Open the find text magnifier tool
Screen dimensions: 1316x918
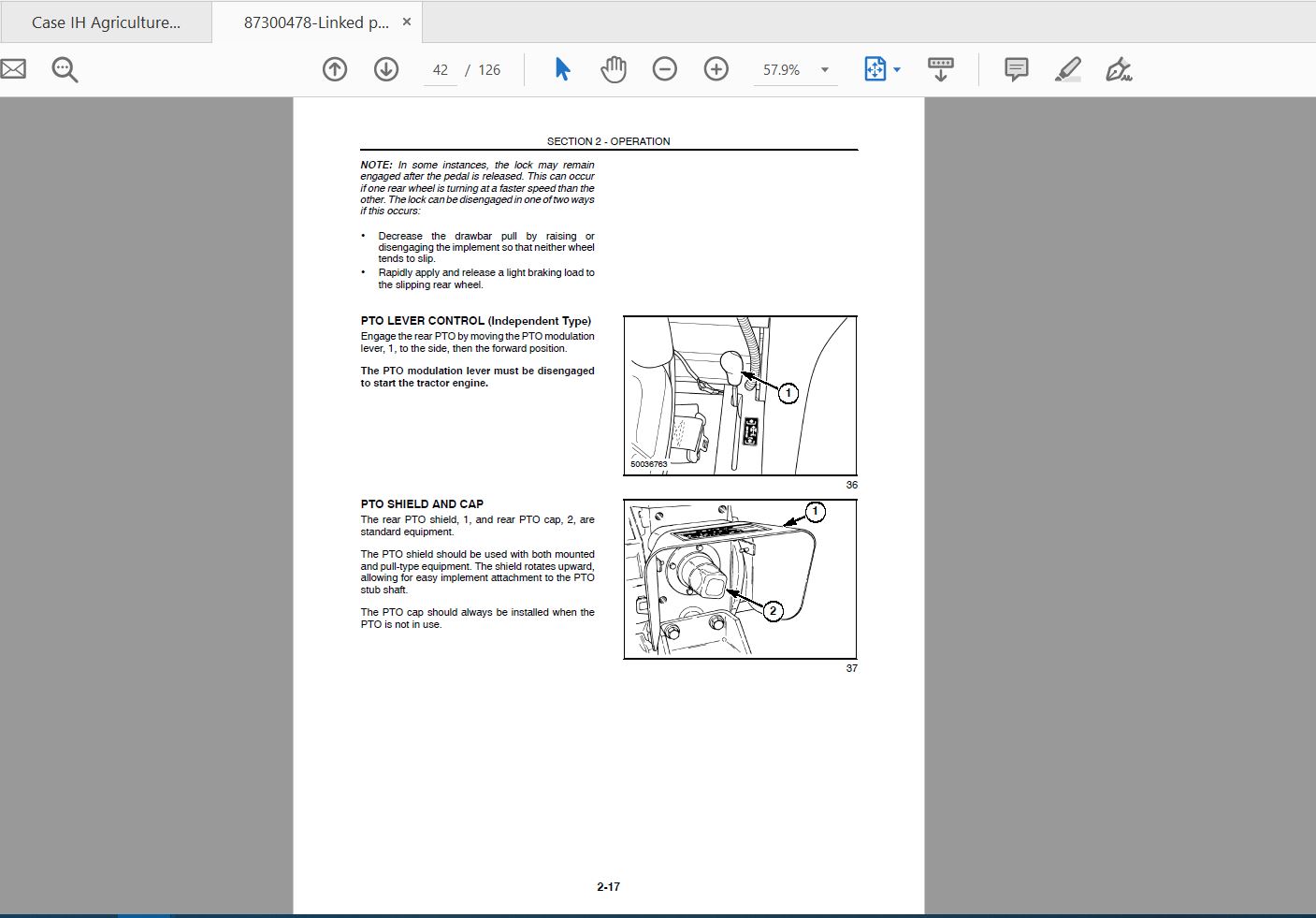click(65, 69)
